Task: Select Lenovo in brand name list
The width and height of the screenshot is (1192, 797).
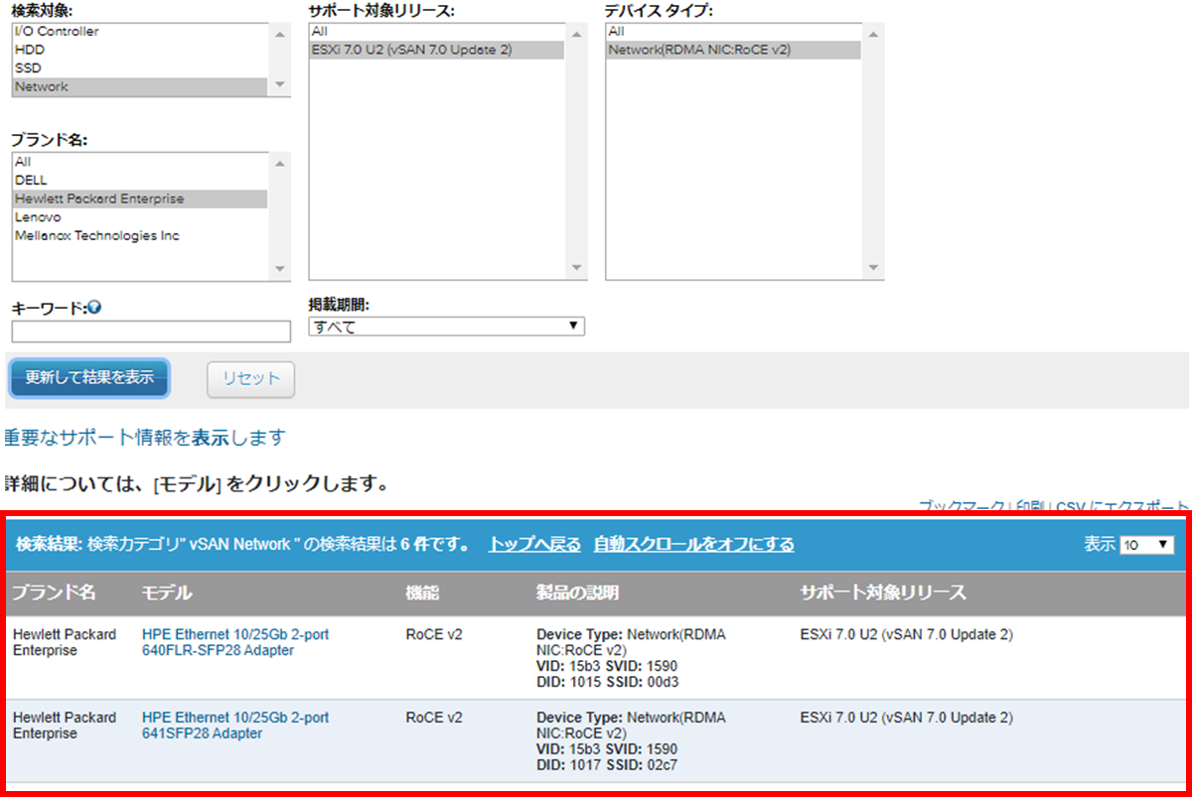Action: (140, 217)
